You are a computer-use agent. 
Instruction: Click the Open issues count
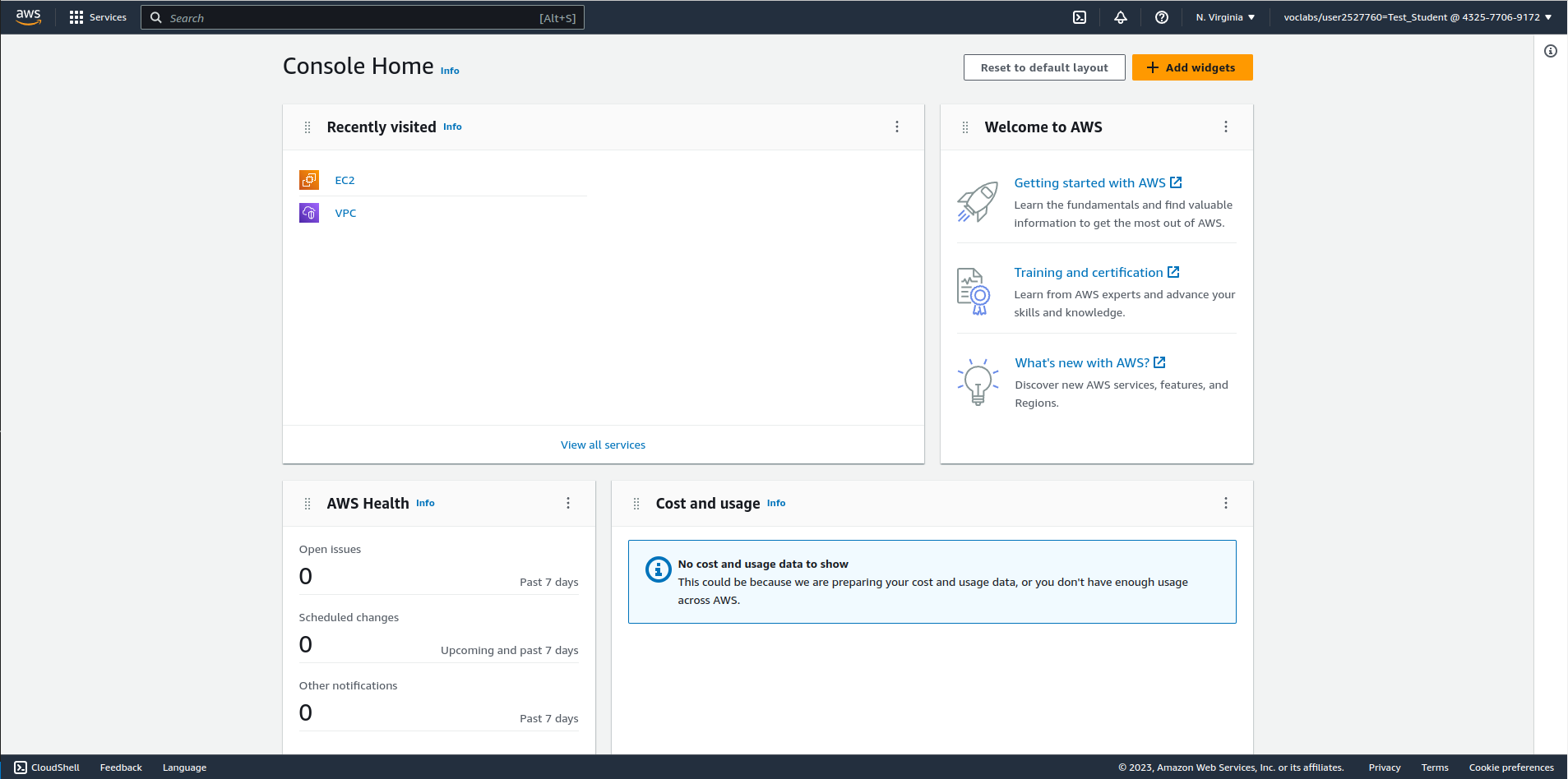pyautogui.click(x=306, y=577)
